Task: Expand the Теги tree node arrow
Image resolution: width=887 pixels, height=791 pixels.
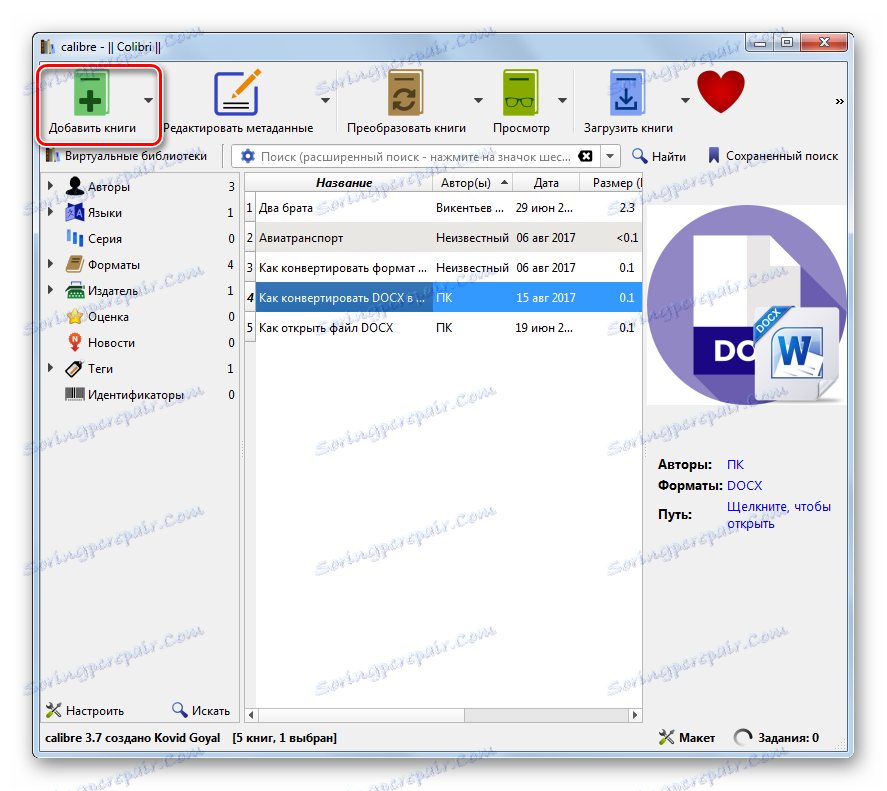Action: [x=50, y=368]
